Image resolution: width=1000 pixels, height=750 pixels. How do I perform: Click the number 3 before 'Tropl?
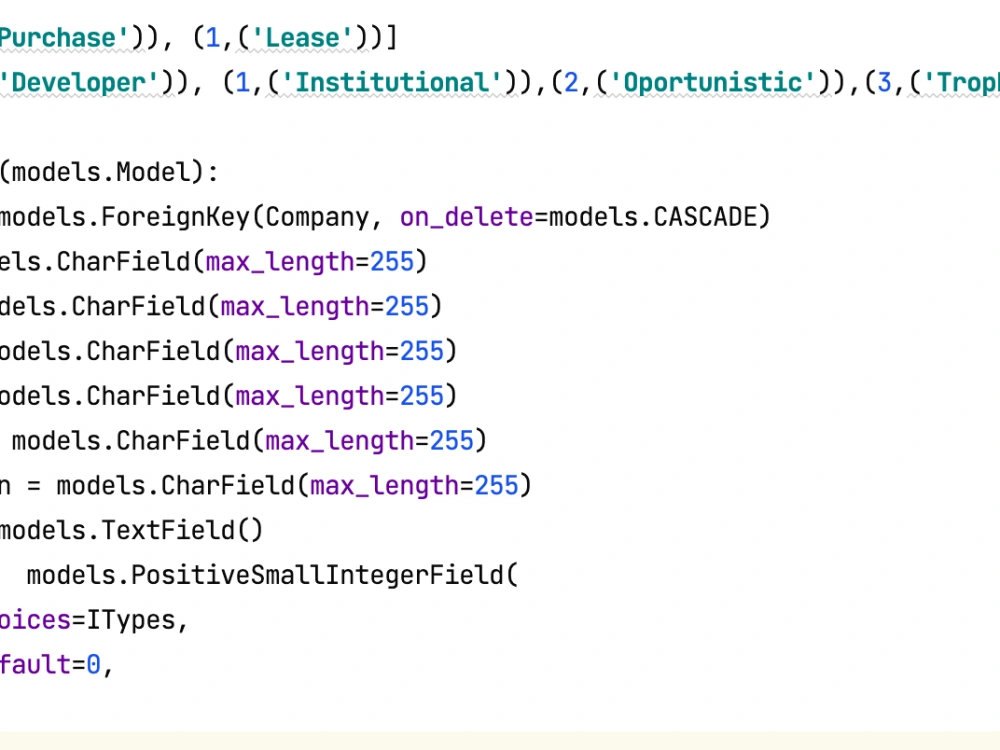point(884,82)
